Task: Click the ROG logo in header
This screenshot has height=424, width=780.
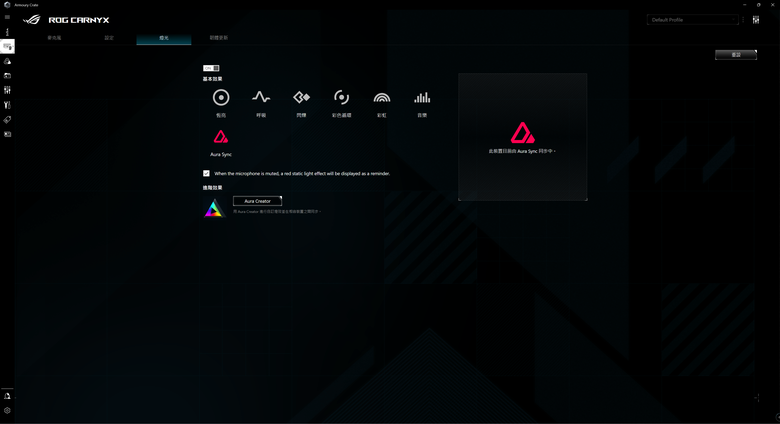Action: click(32, 20)
